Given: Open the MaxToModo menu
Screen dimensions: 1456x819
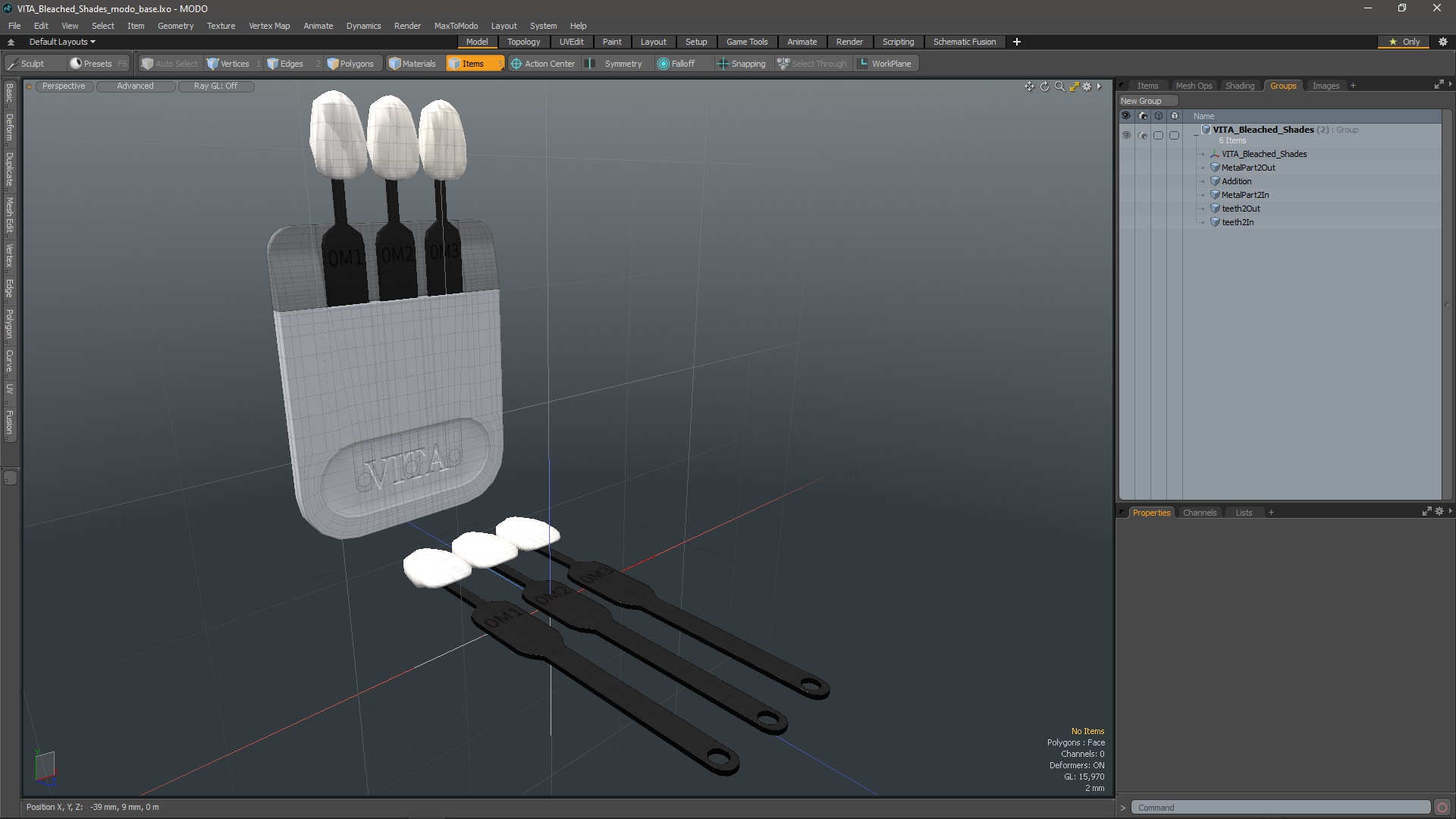Looking at the screenshot, I should (456, 26).
